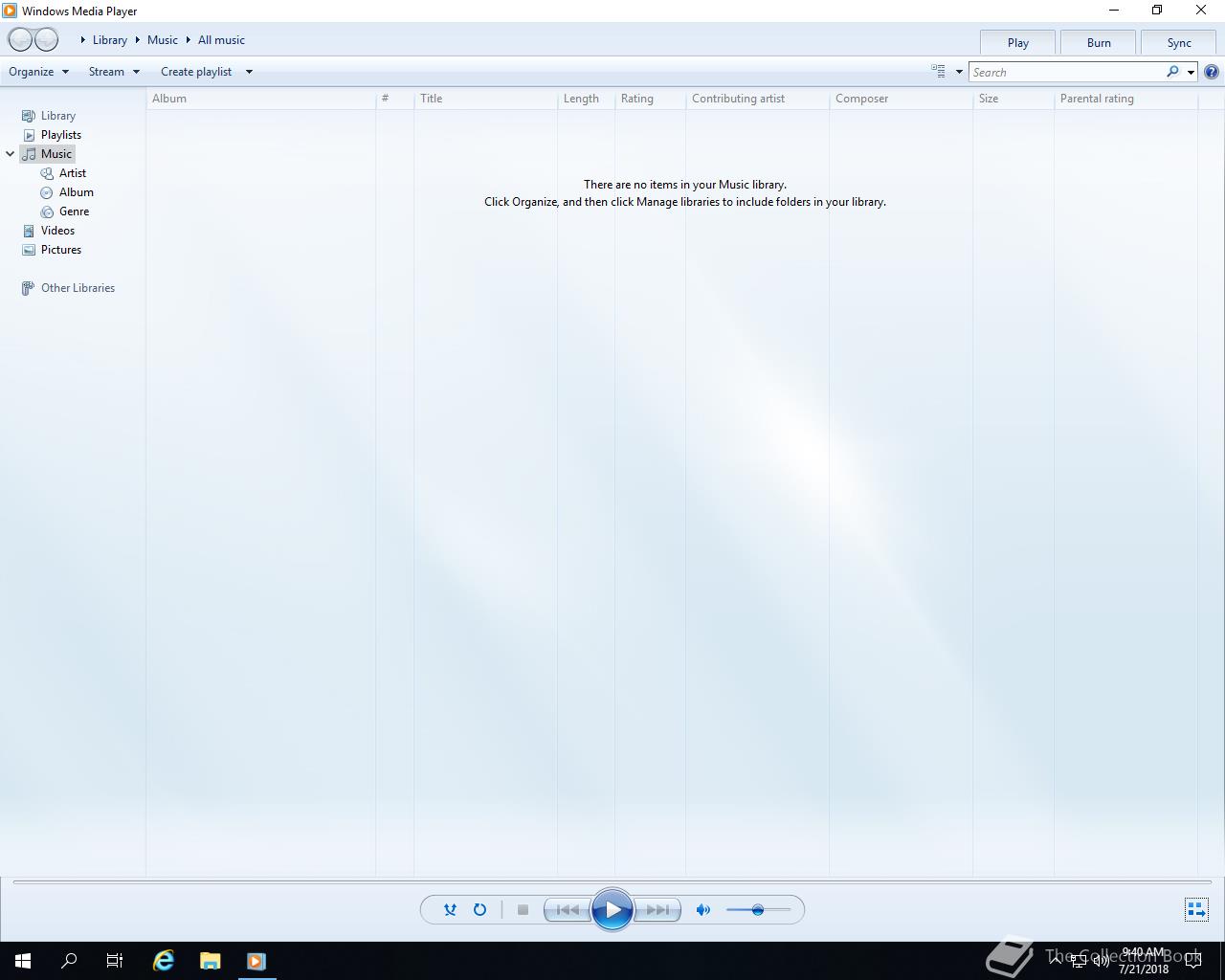
Task: Open the Organize menu
Action: click(38, 72)
